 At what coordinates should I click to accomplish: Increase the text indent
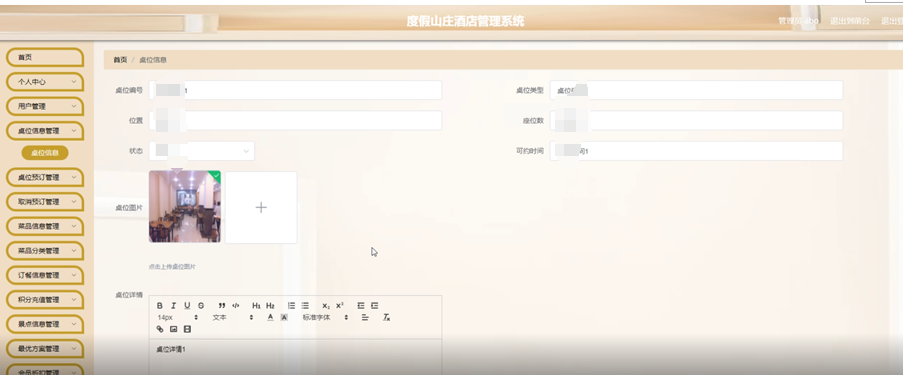tap(375, 306)
